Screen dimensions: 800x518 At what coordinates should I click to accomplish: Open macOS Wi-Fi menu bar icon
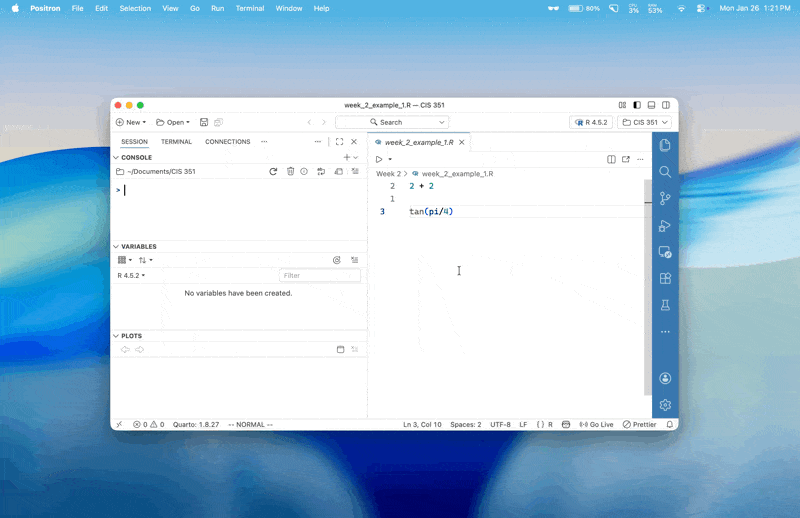(681, 8)
